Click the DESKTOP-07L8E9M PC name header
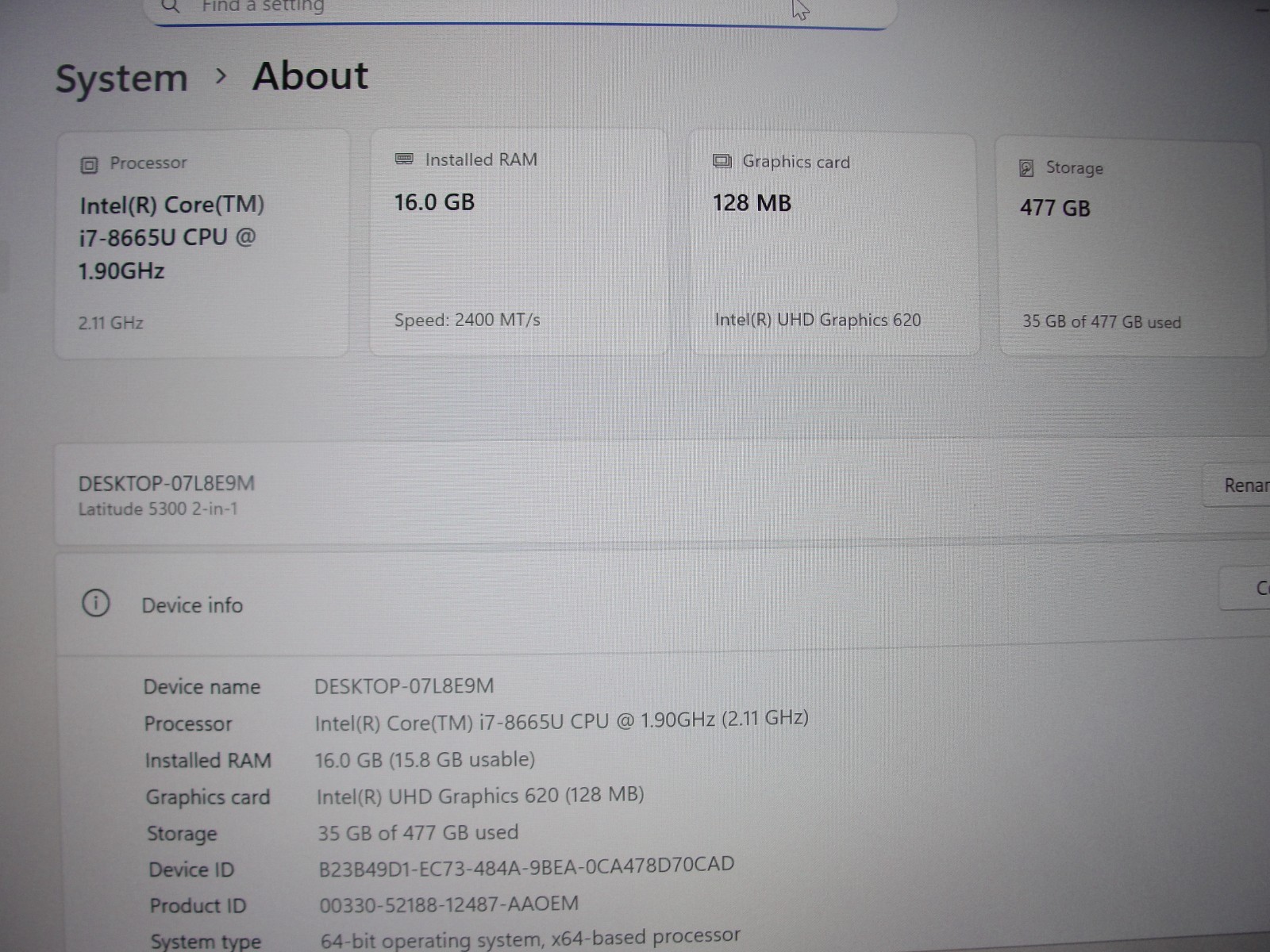 tap(167, 483)
